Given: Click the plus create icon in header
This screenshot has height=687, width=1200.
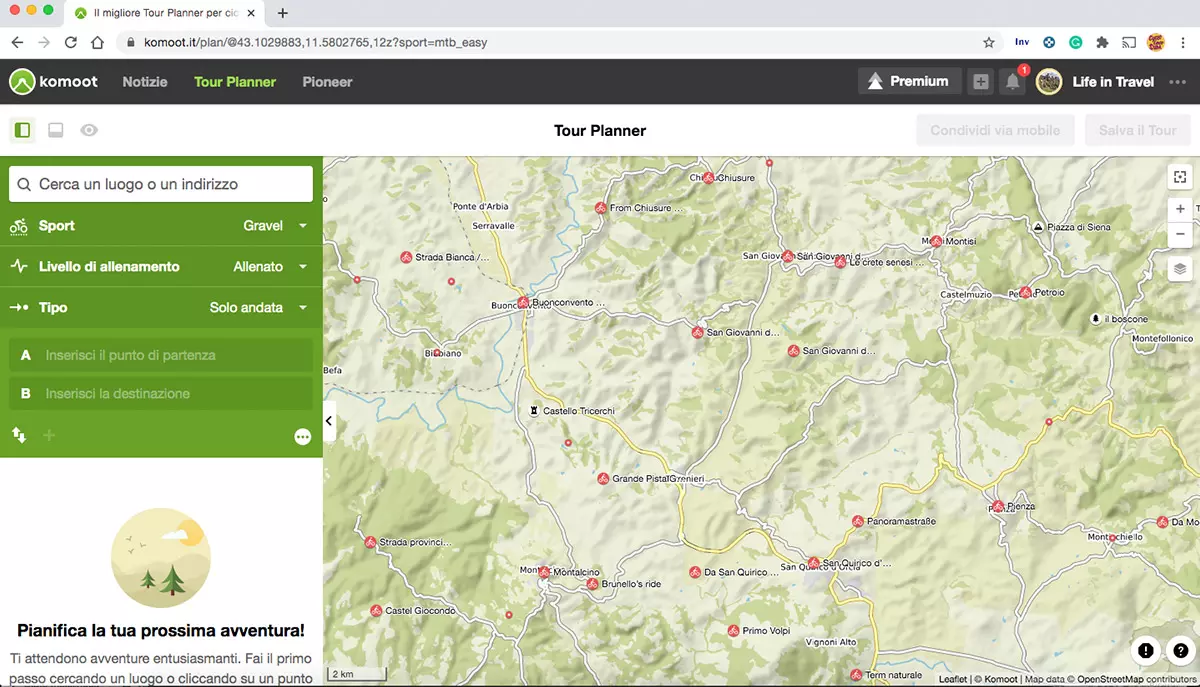Looking at the screenshot, I should 981,82.
